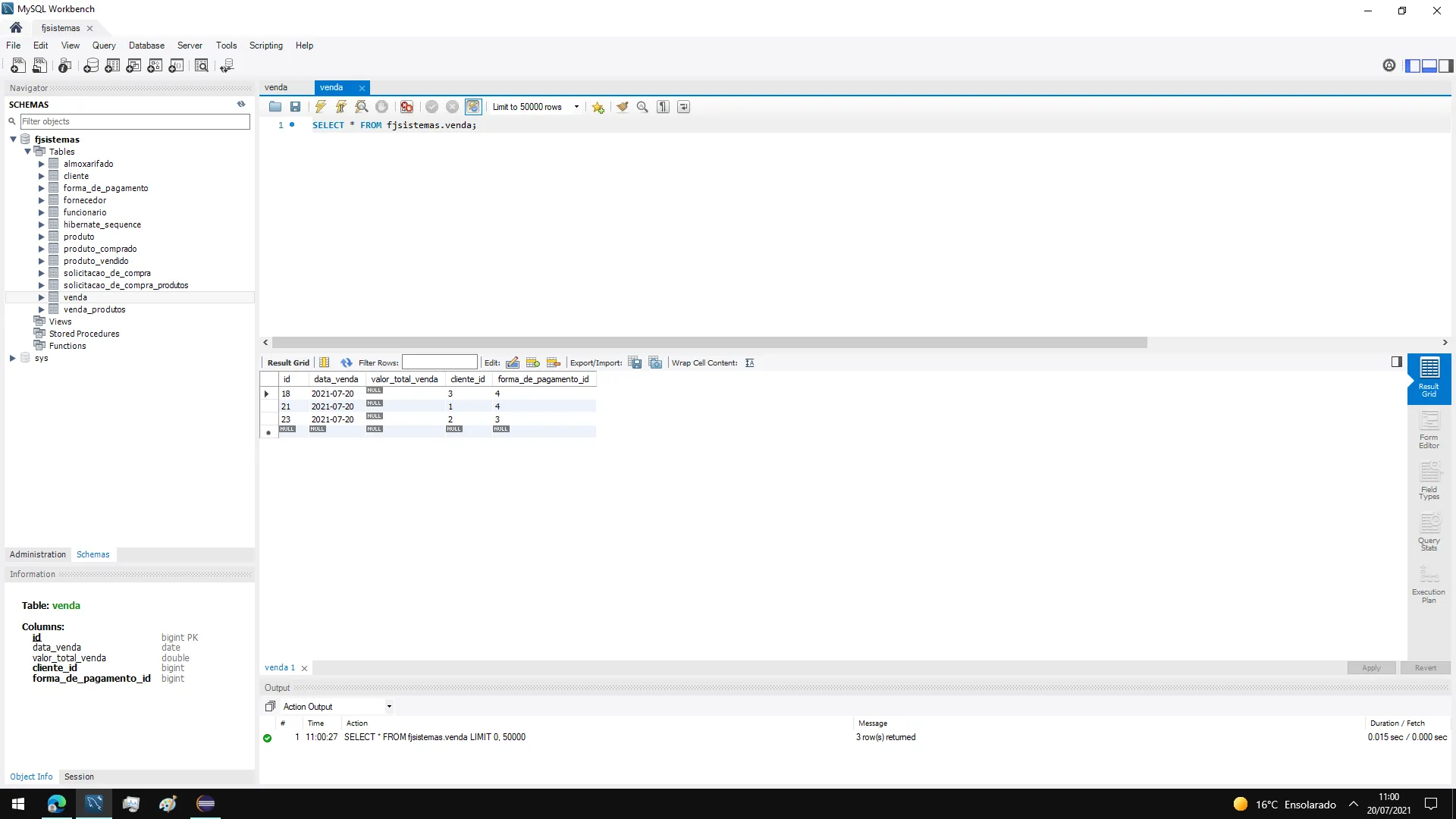This screenshot has width=1456, height=819.
Task: Expand the venda_produtos table node
Action: [42, 309]
